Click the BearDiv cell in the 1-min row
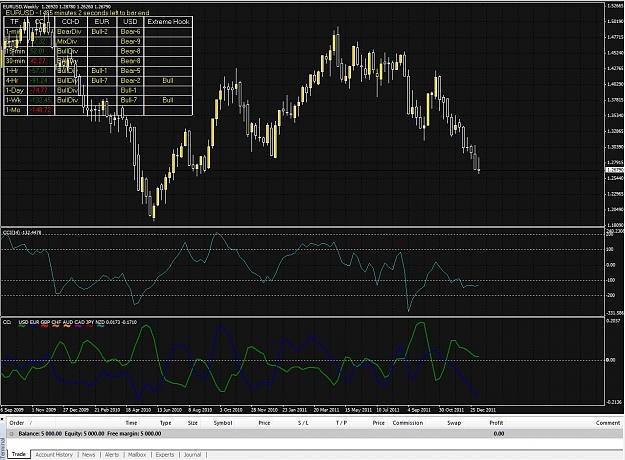The width and height of the screenshot is (625, 460). pyautogui.click(x=69, y=31)
